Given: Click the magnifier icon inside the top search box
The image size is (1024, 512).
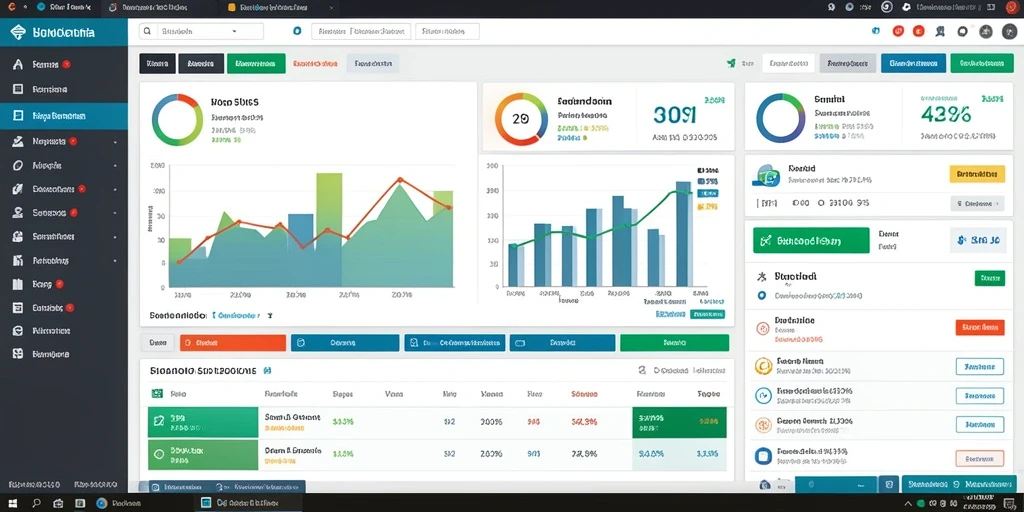Looking at the screenshot, I should coord(148,31).
